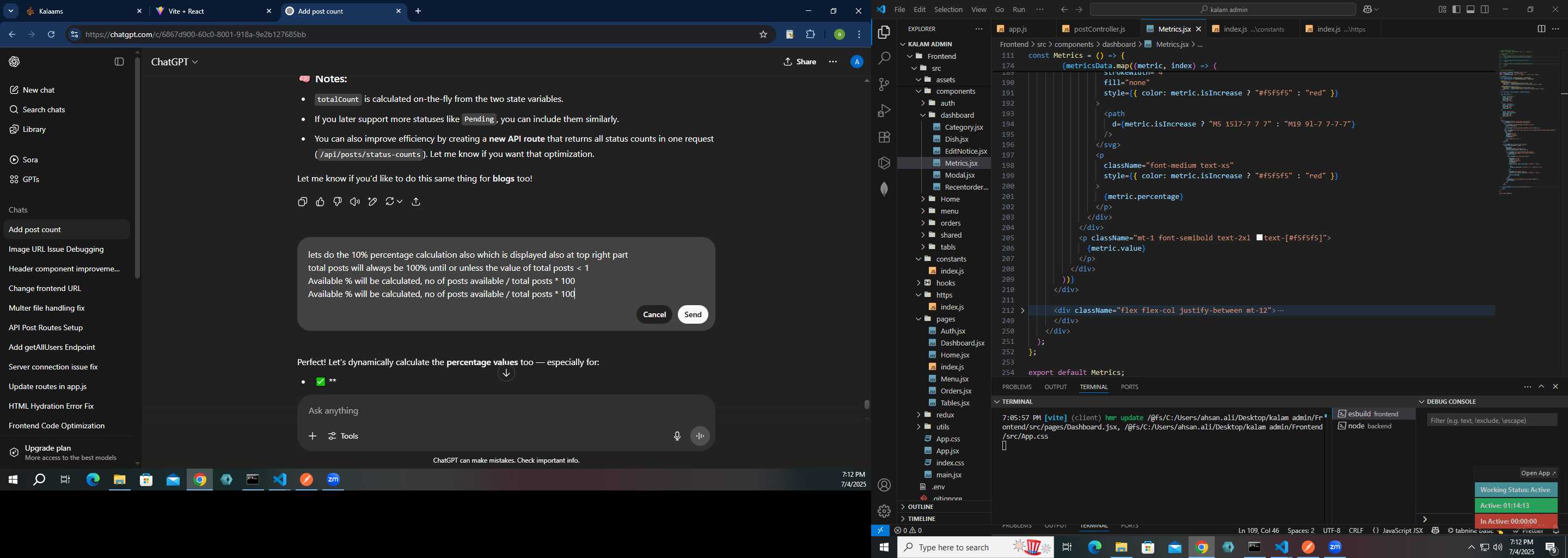Toggle ChatGPT sidebar panel icon
This screenshot has height=558, width=1568.
click(x=119, y=62)
